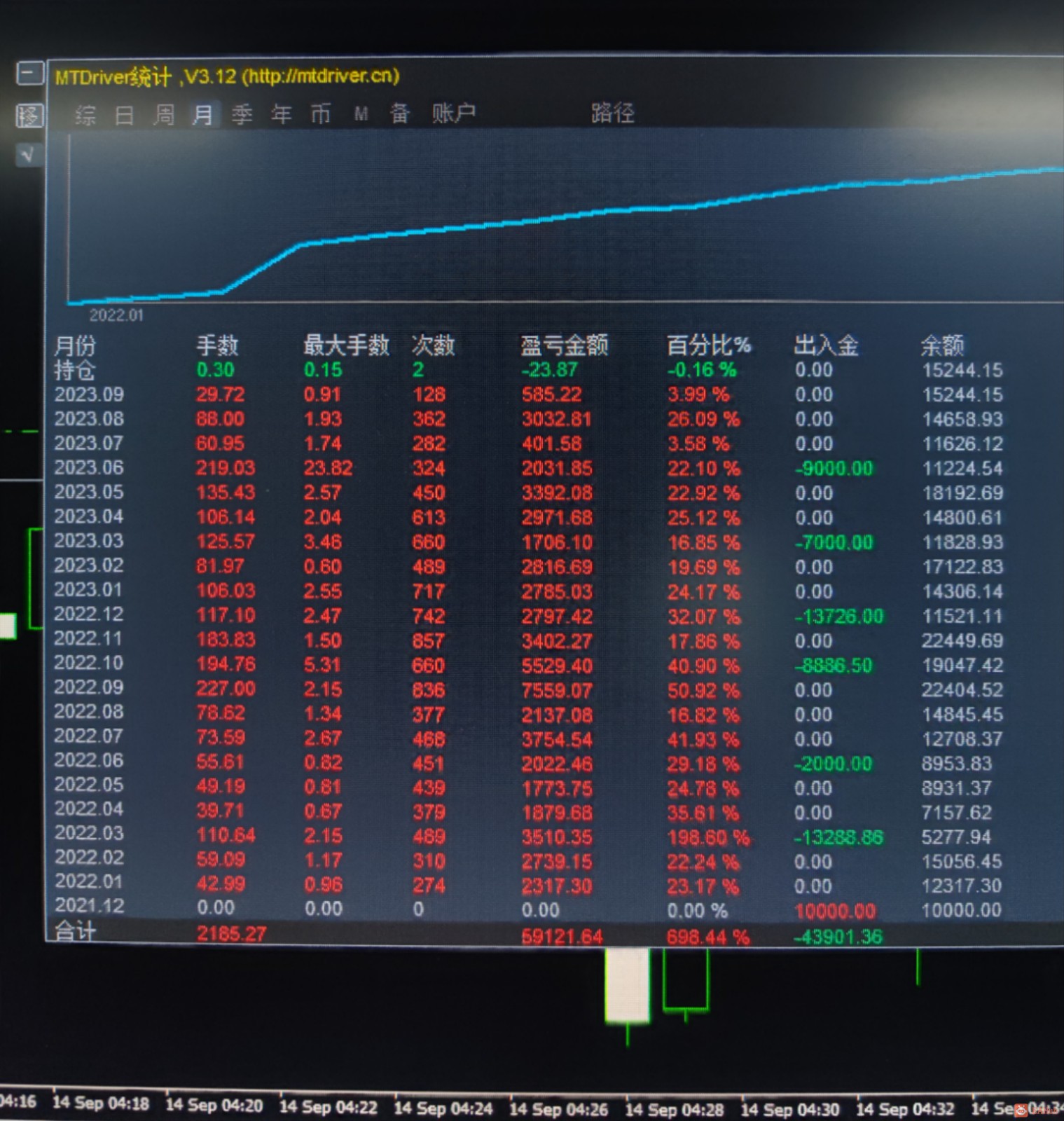Click the 次数 column header
The image size is (1064, 1121).
[433, 345]
